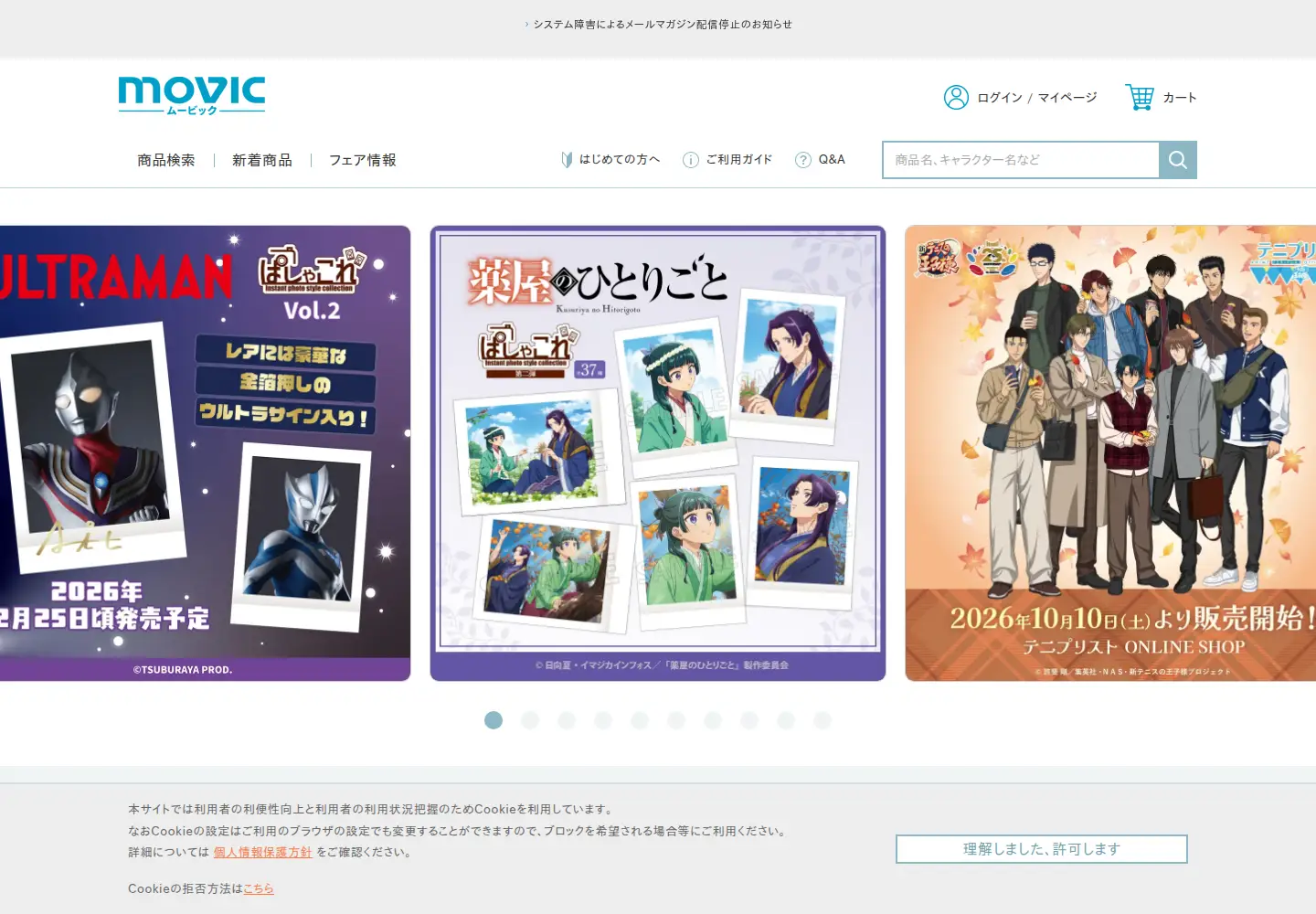
Task: Select the fourth carousel dot
Action: tap(603, 720)
